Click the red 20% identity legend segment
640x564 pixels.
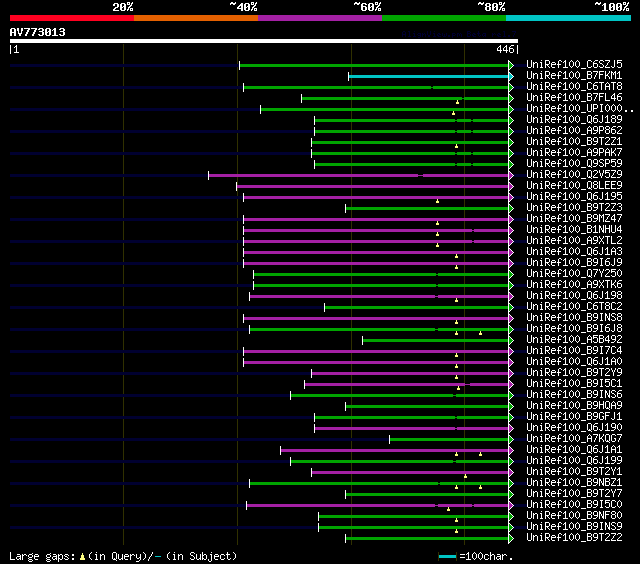pos(72,18)
